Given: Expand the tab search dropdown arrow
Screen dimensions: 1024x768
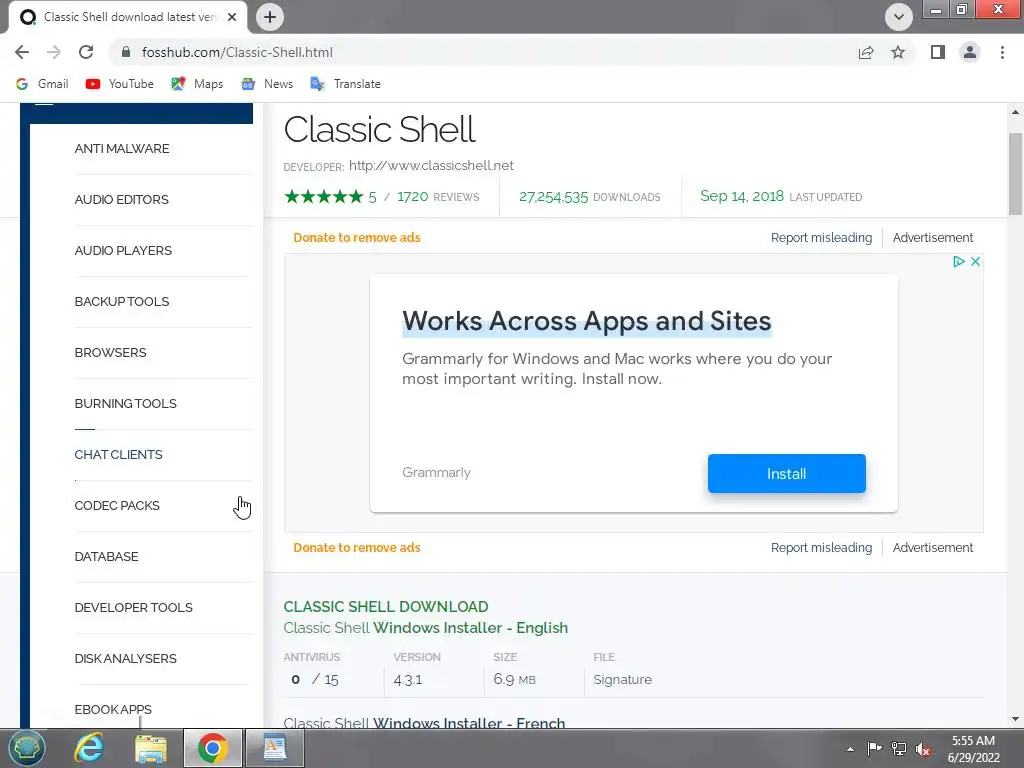Looking at the screenshot, I should point(899,17).
